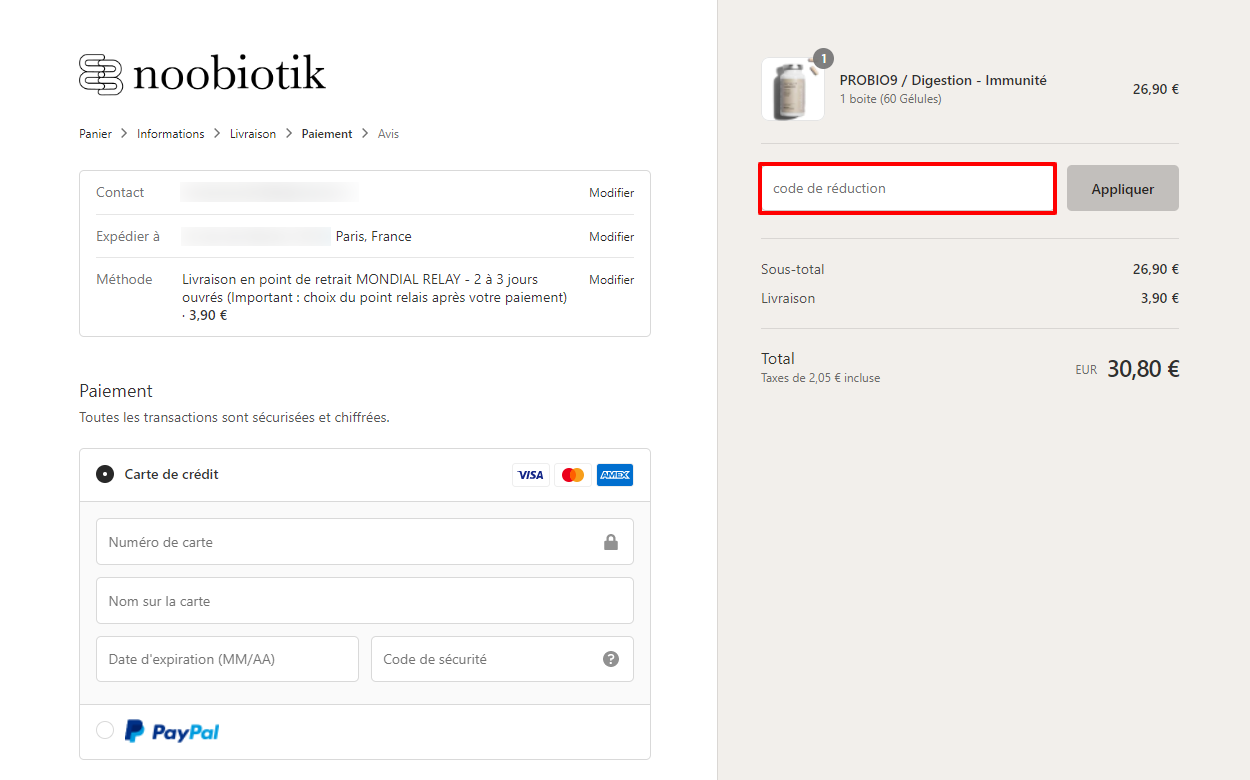Click the Appliquer discount button
1250x780 pixels.
[1123, 188]
